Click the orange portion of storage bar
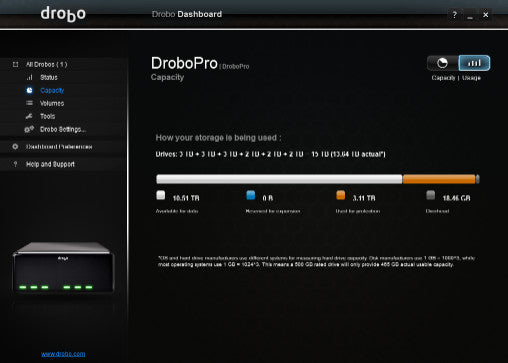The height and width of the screenshot is (363, 508). point(439,179)
